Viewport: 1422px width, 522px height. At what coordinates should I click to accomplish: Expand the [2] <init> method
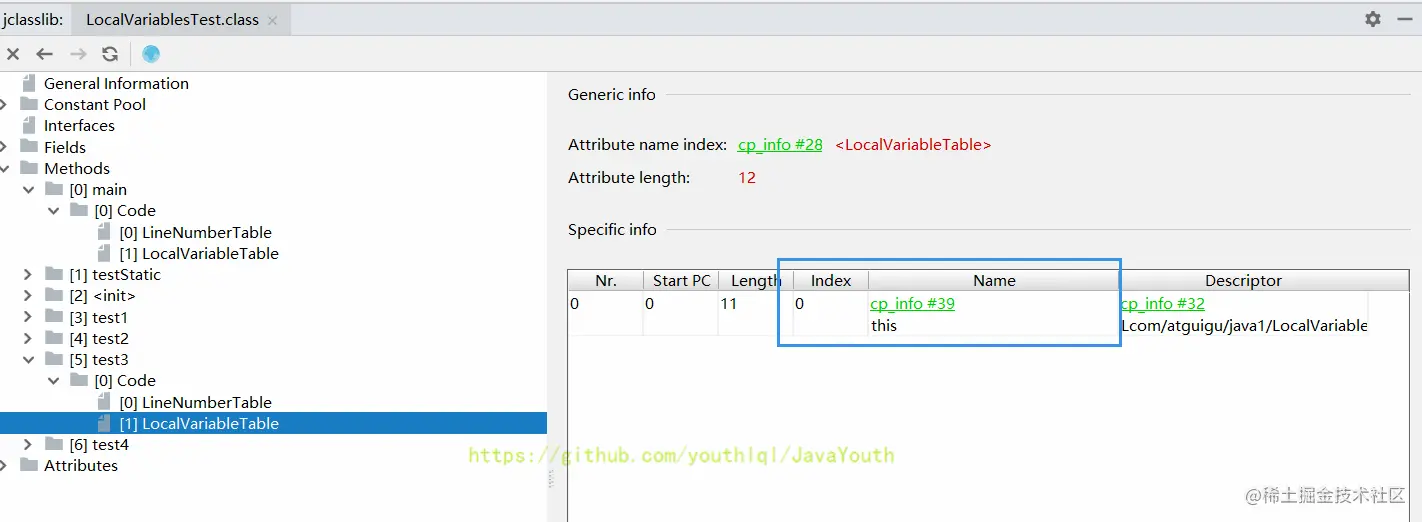[x=29, y=296]
